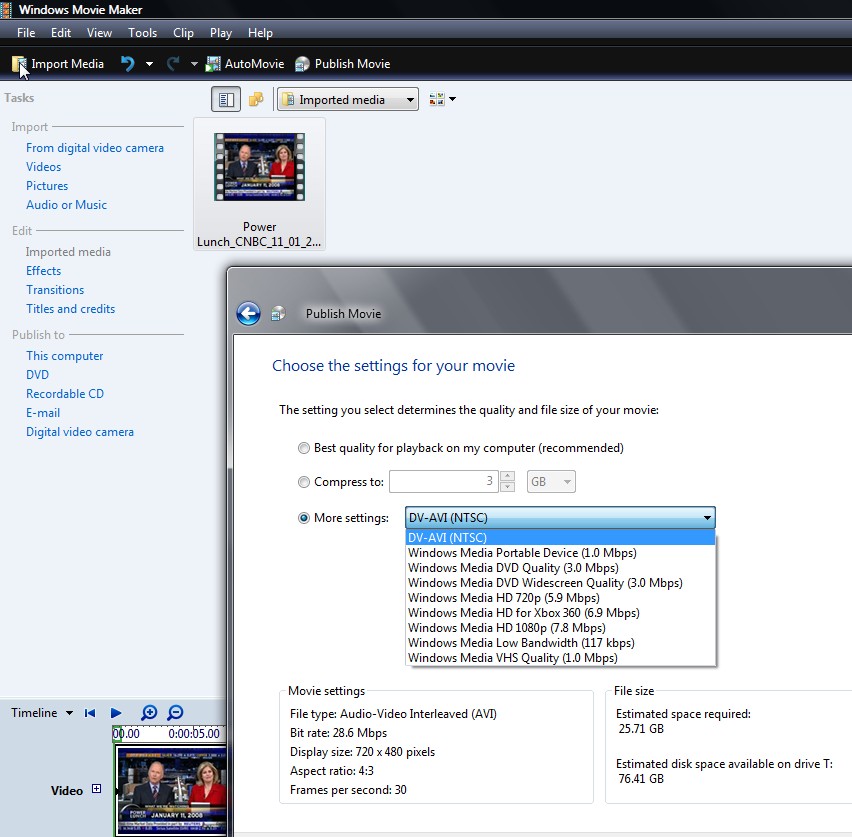Screen dimensions: 852x837
Task: Choose Windows Media Low Bandwidth (117 kbps)
Action: tap(560, 642)
